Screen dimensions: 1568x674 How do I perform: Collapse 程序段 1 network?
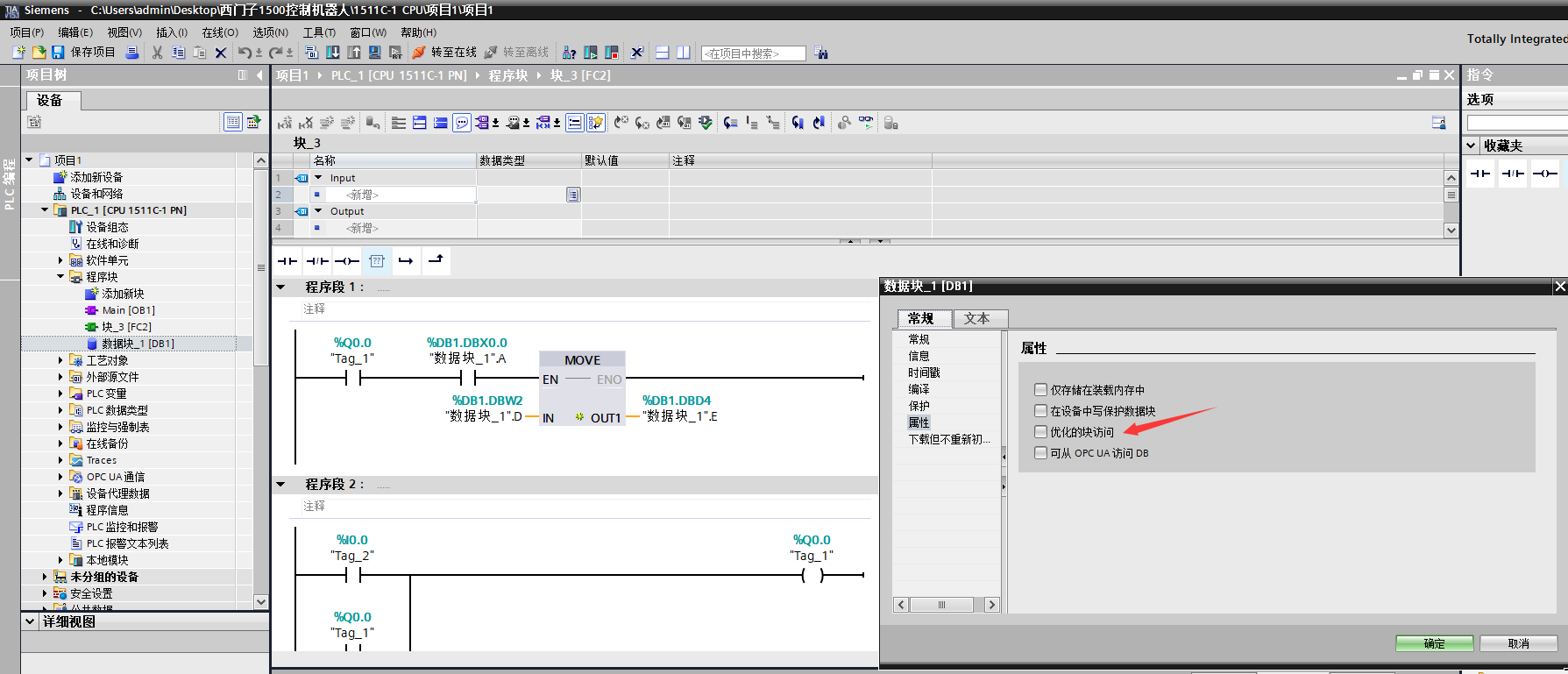click(x=280, y=287)
